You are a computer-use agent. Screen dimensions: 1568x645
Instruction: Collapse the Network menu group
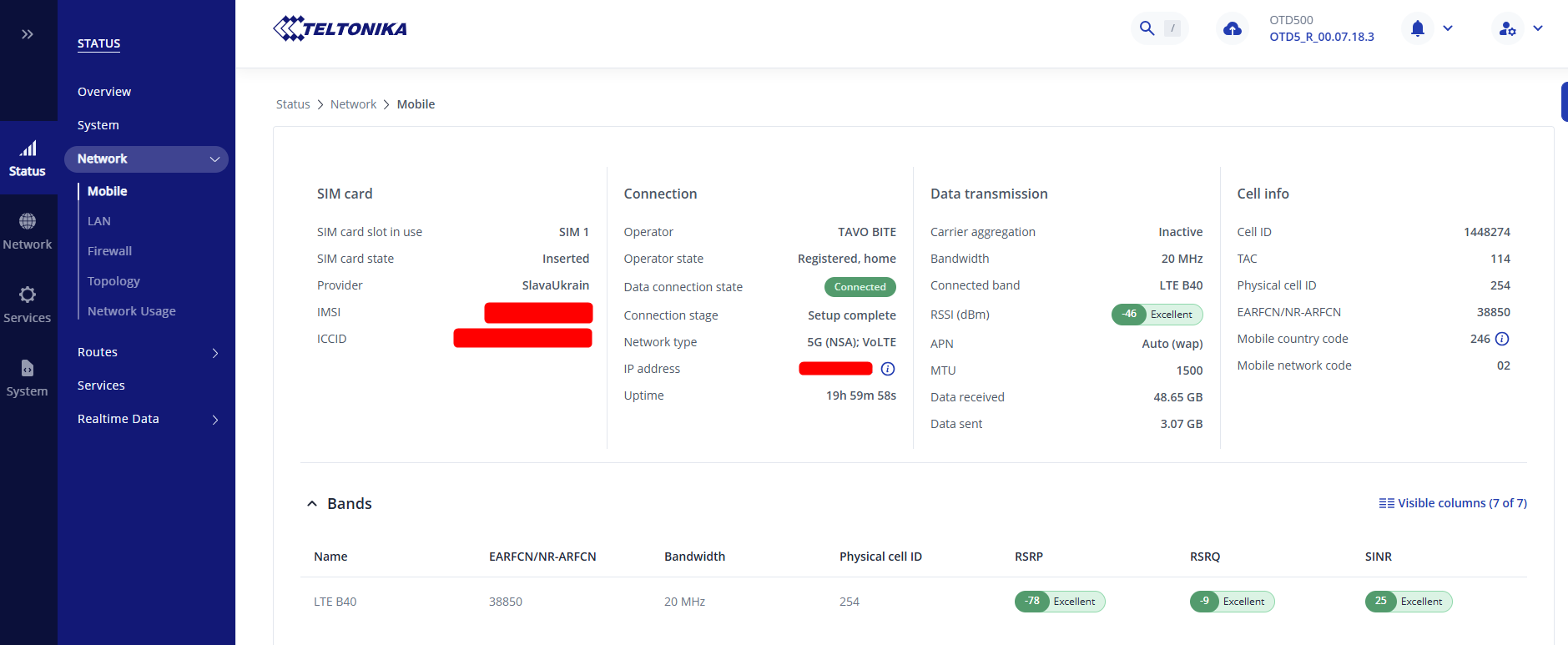[214, 159]
